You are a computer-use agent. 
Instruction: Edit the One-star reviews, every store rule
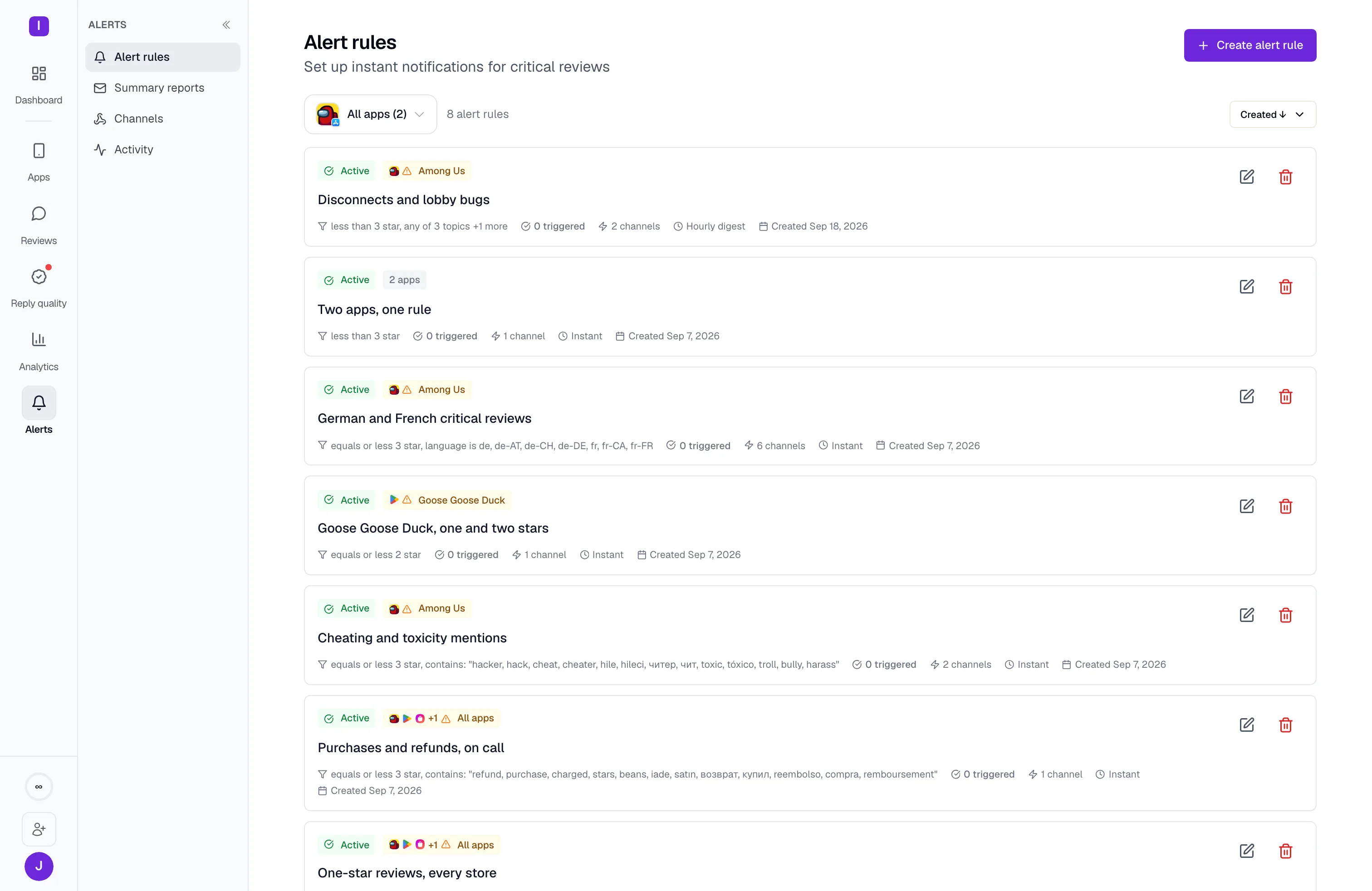(x=1246, y=851)
